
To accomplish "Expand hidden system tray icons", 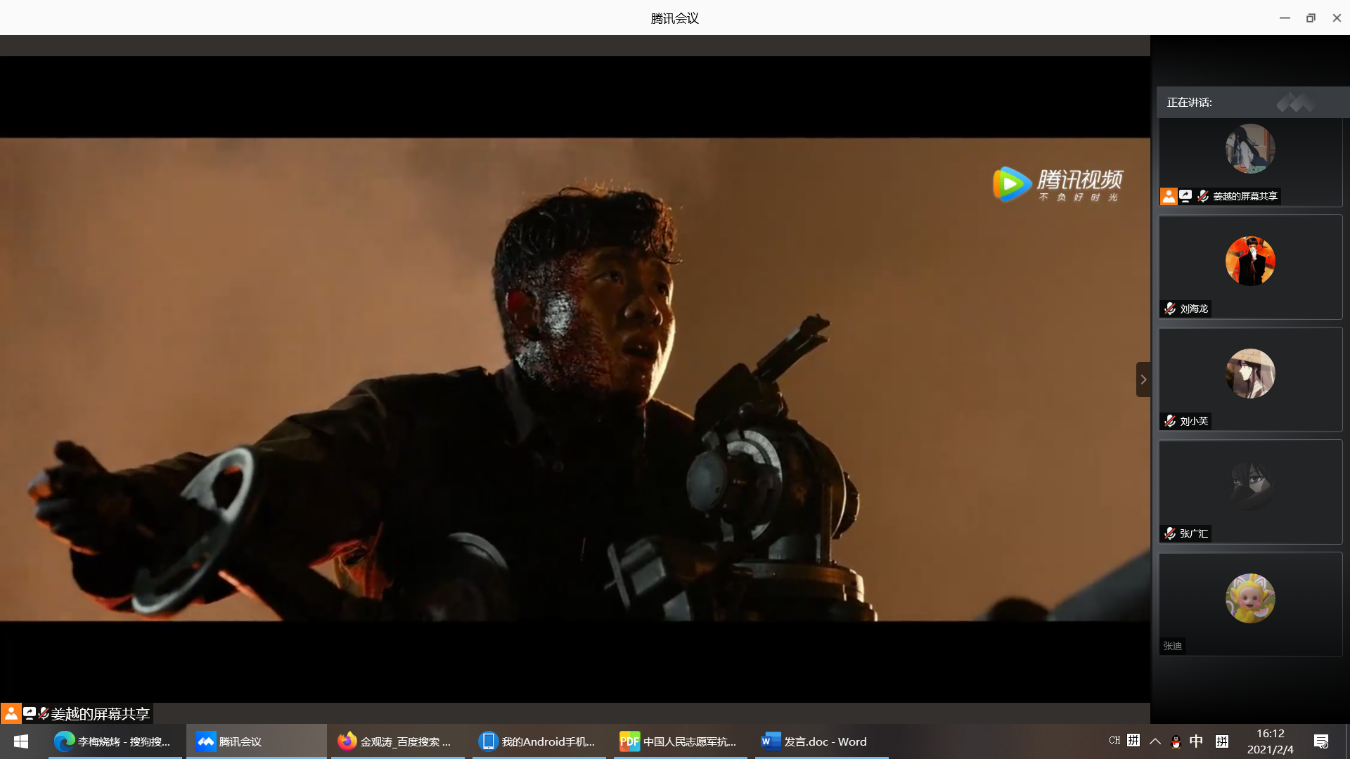I will (x=1155, y=741).
